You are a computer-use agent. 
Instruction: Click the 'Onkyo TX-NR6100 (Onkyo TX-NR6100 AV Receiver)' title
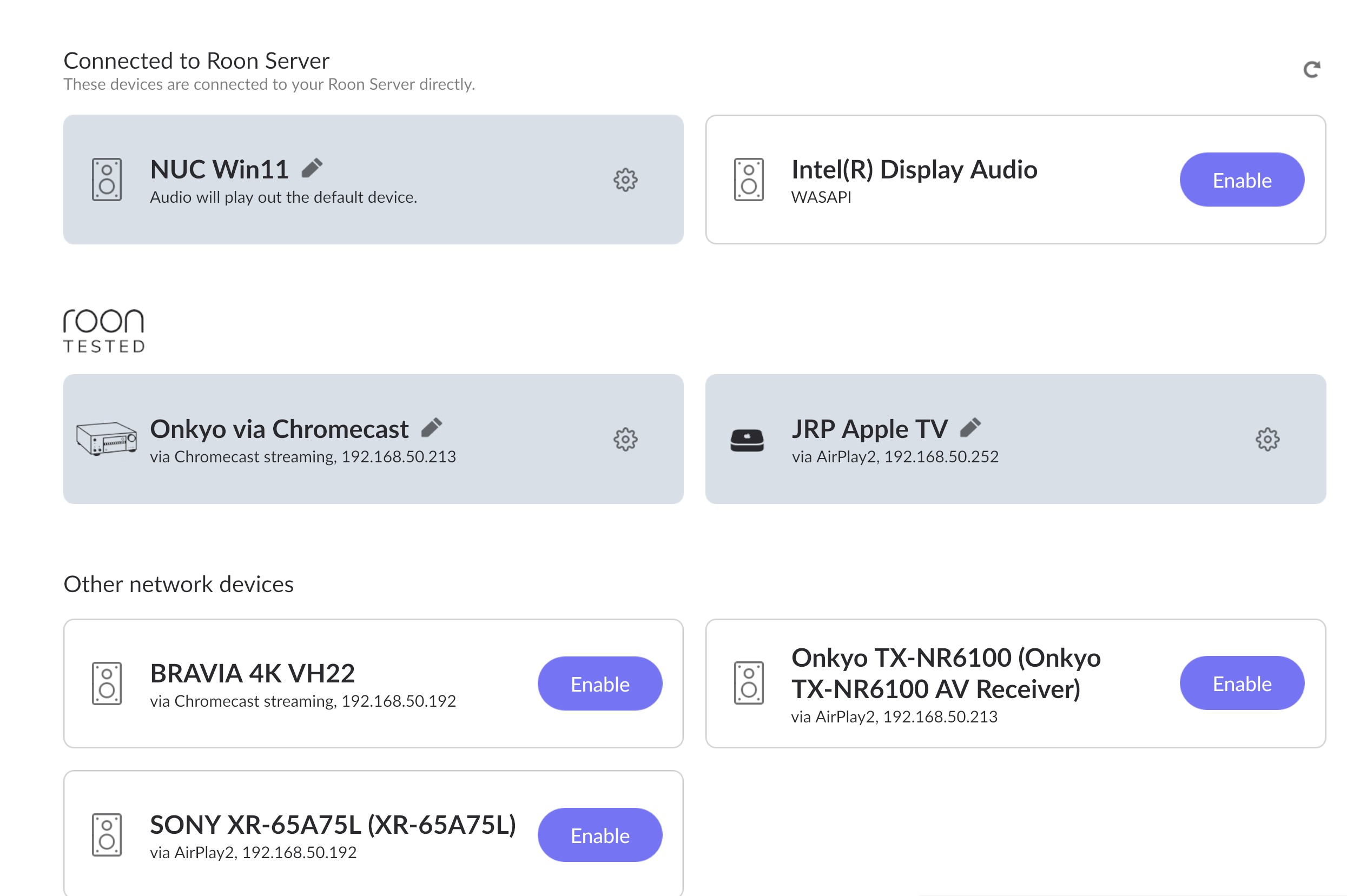(x=946, y=673)
